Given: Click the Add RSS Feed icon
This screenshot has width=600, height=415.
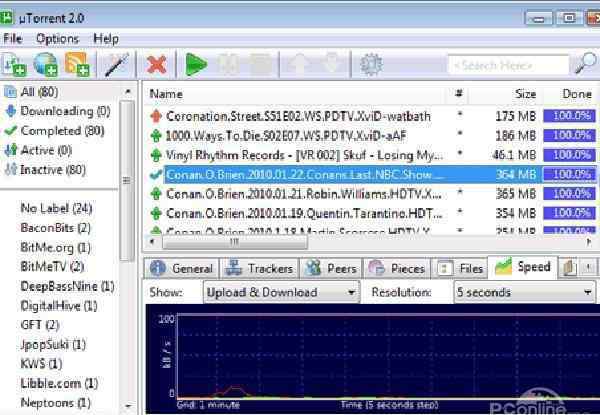Looking at the screenshot, I should tap(77, 65).
